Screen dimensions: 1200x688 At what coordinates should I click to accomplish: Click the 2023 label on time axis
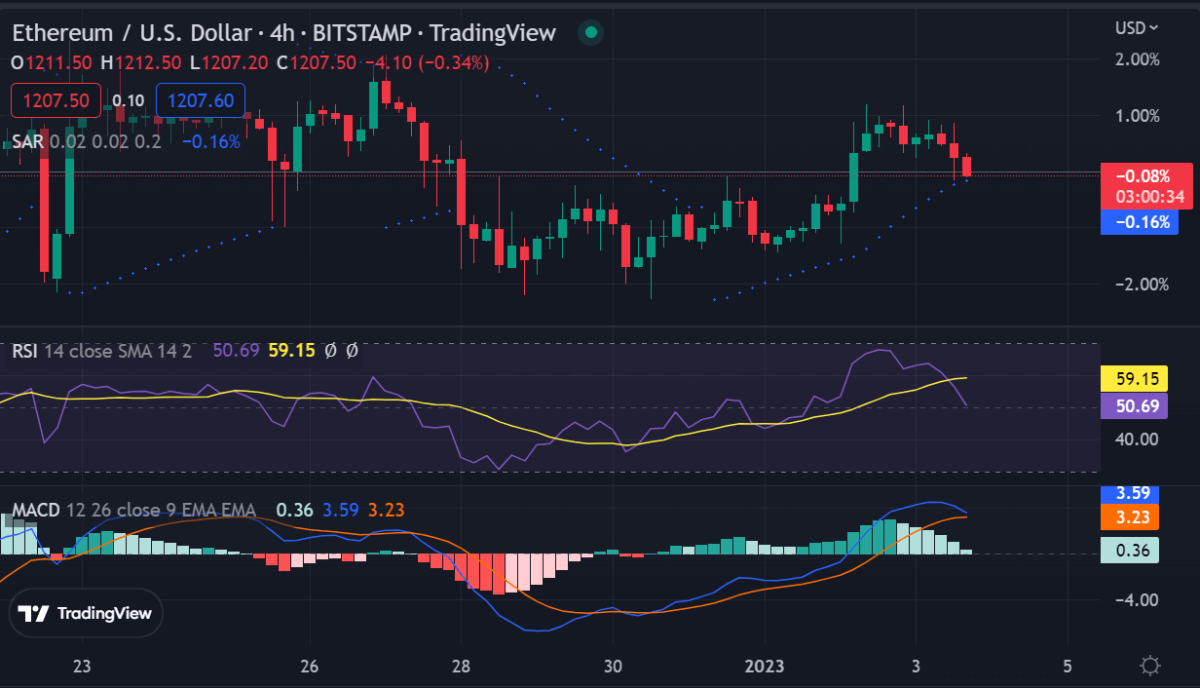tap(764, 666)
